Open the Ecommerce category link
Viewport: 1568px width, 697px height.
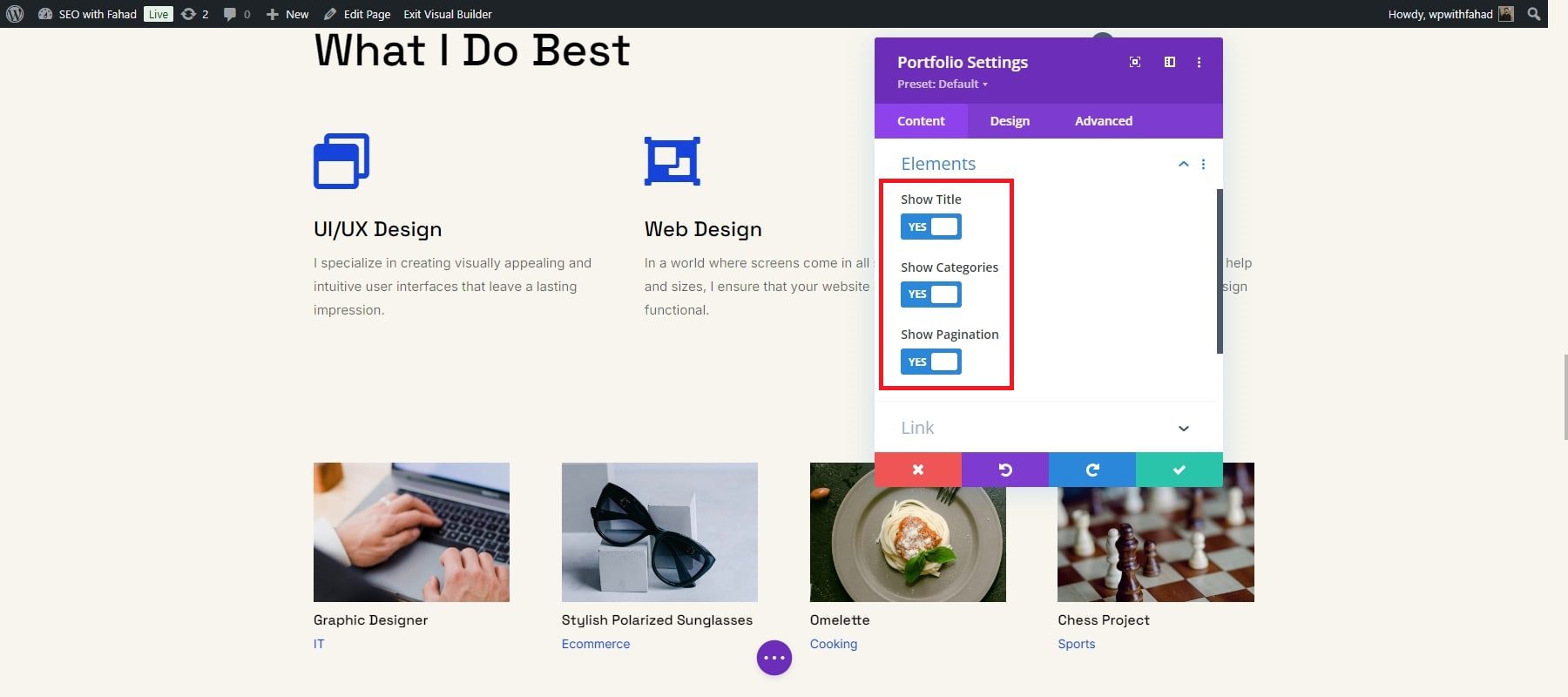tap(596, 644)
